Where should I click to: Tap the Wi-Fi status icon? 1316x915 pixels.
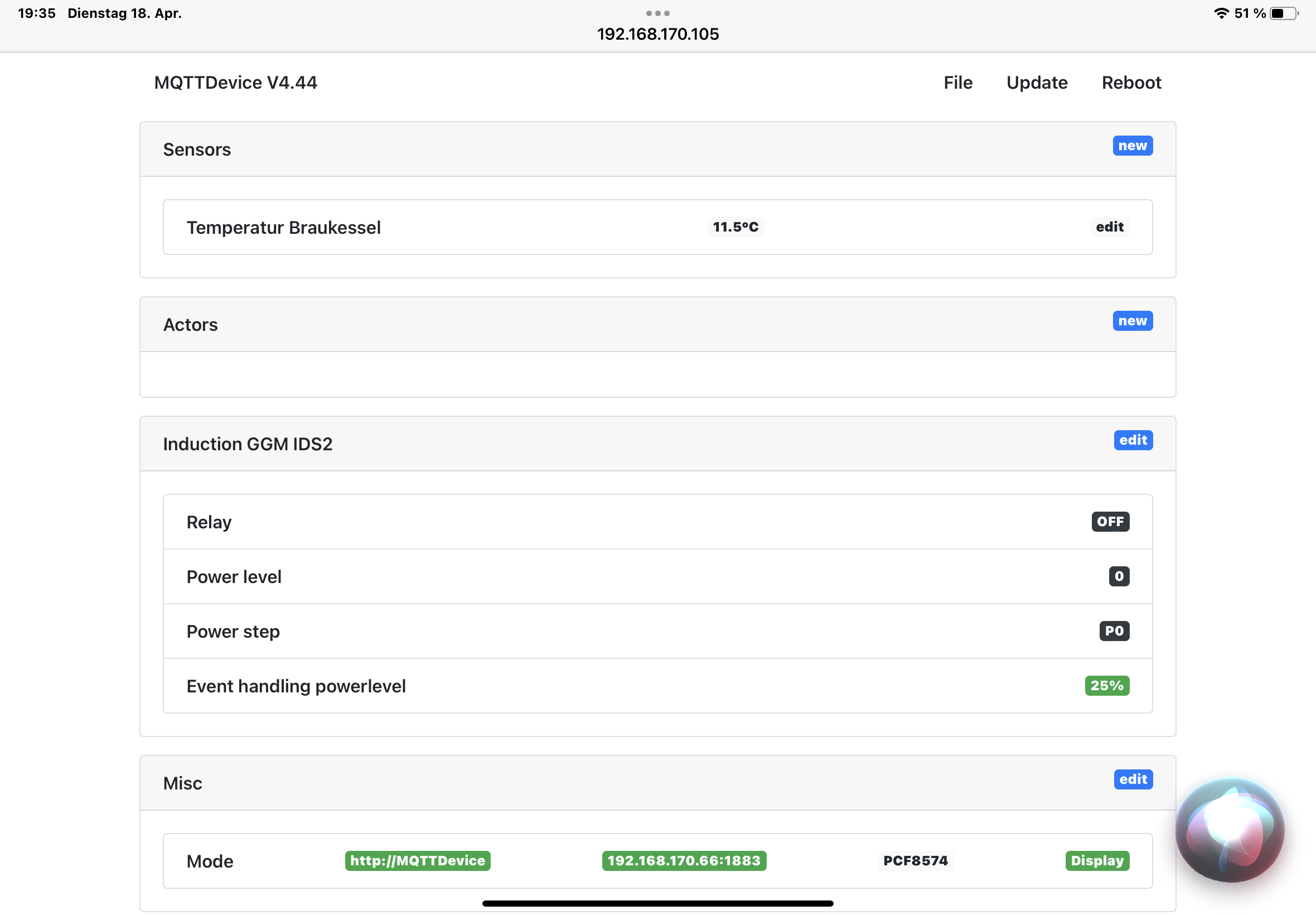1221,13
